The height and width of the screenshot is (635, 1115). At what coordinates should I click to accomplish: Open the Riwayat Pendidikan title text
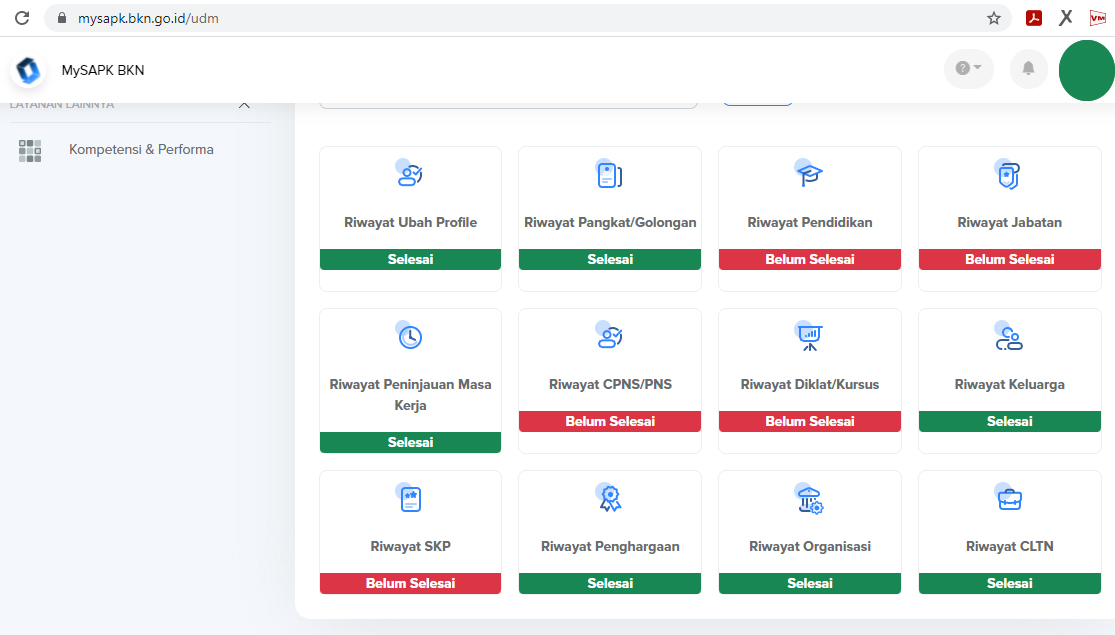(x=810, y=223)
